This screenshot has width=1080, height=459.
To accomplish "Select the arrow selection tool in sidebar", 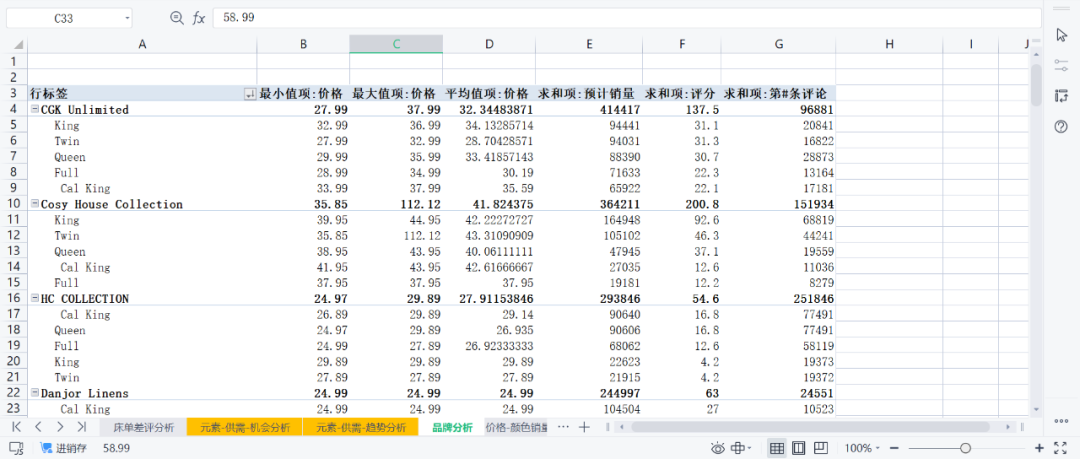I will 1061,34.
